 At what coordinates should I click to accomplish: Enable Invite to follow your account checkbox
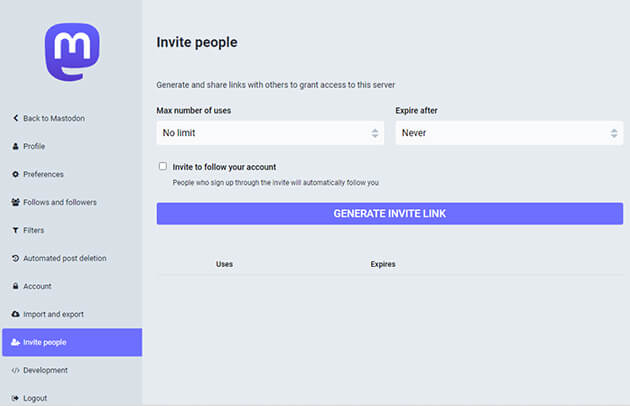pyautogui.click(x=163, y=167)
